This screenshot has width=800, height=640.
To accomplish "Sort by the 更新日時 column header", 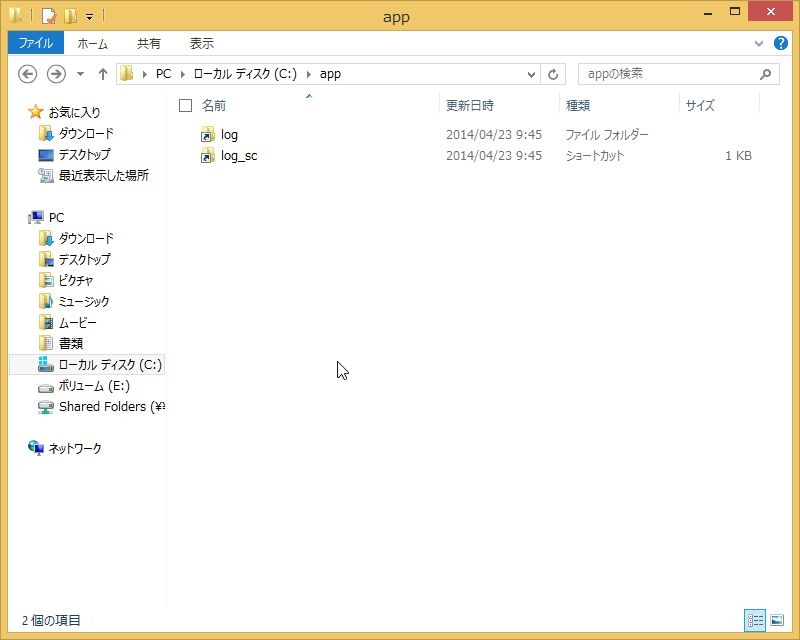I will [x=470, y=105].
